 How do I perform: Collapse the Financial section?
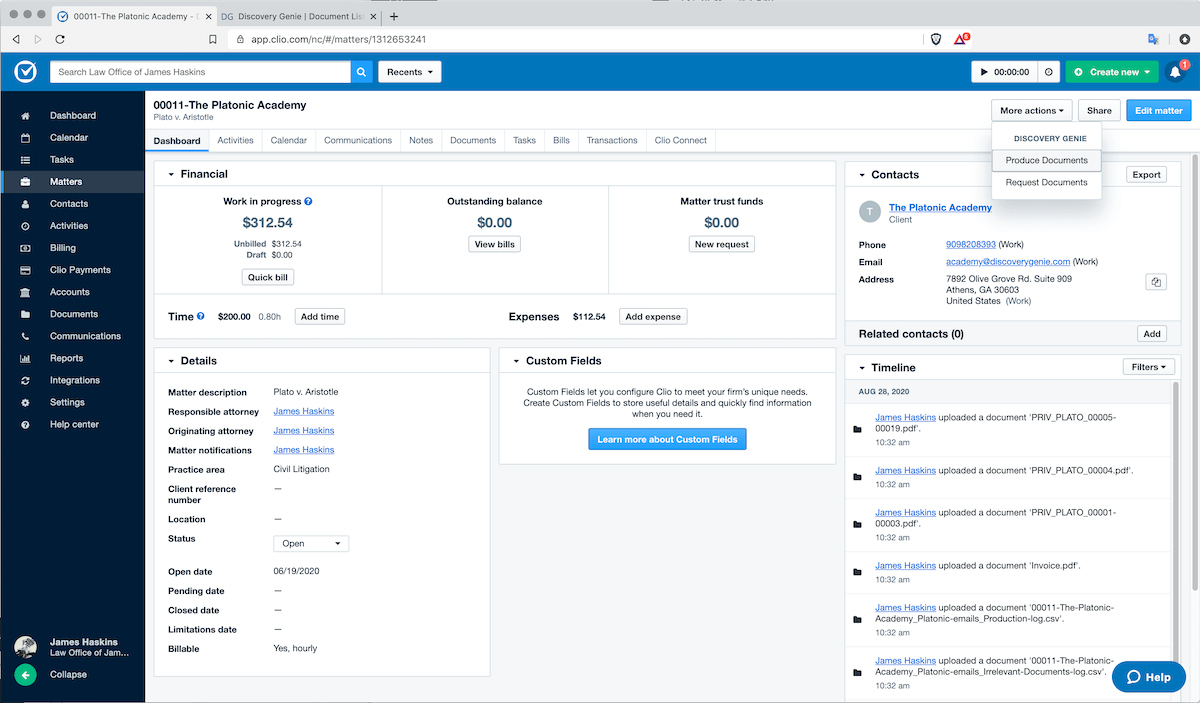171,174
